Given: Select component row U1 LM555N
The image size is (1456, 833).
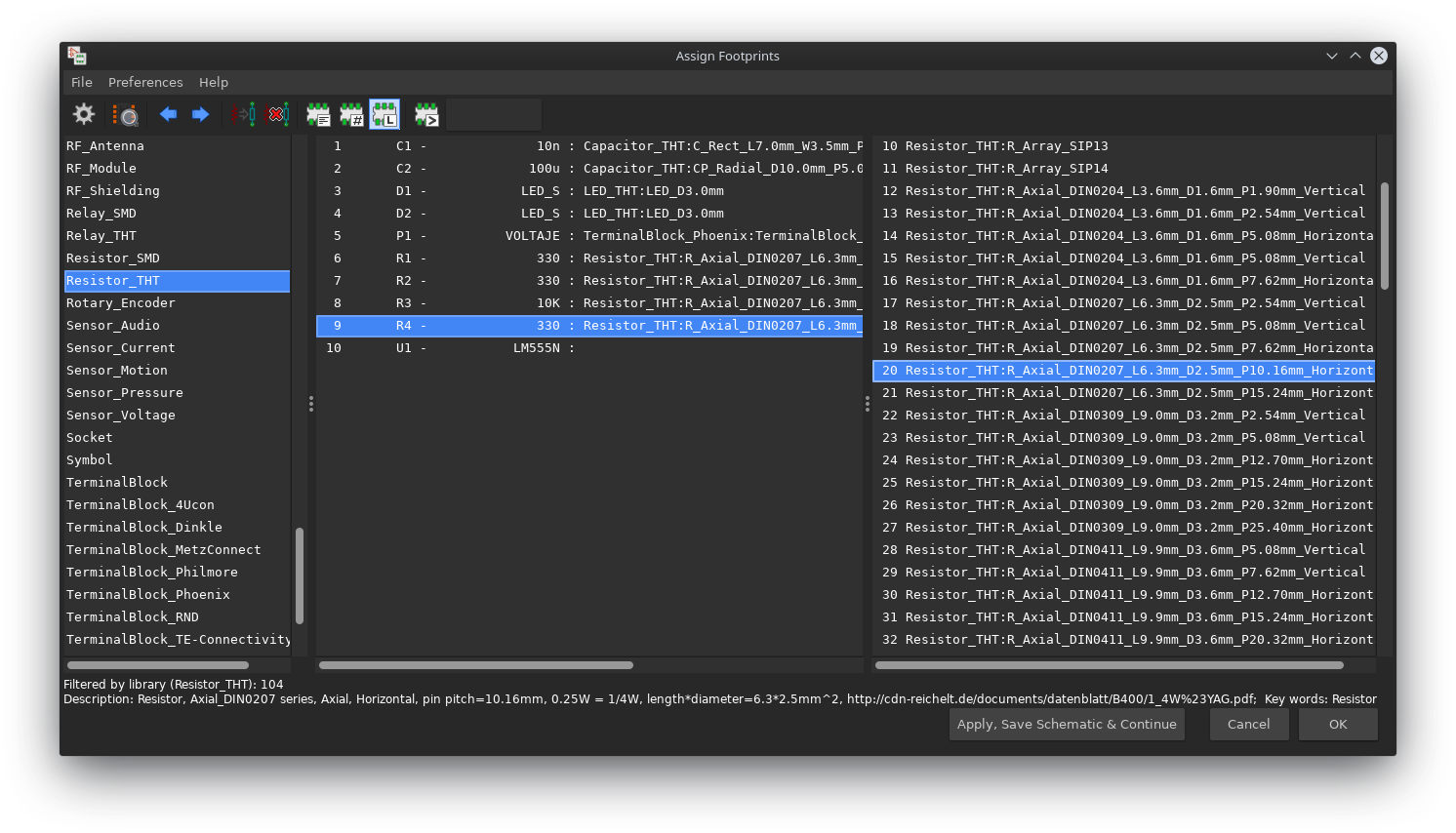Looking at the screenshot, I should [589, 347].
